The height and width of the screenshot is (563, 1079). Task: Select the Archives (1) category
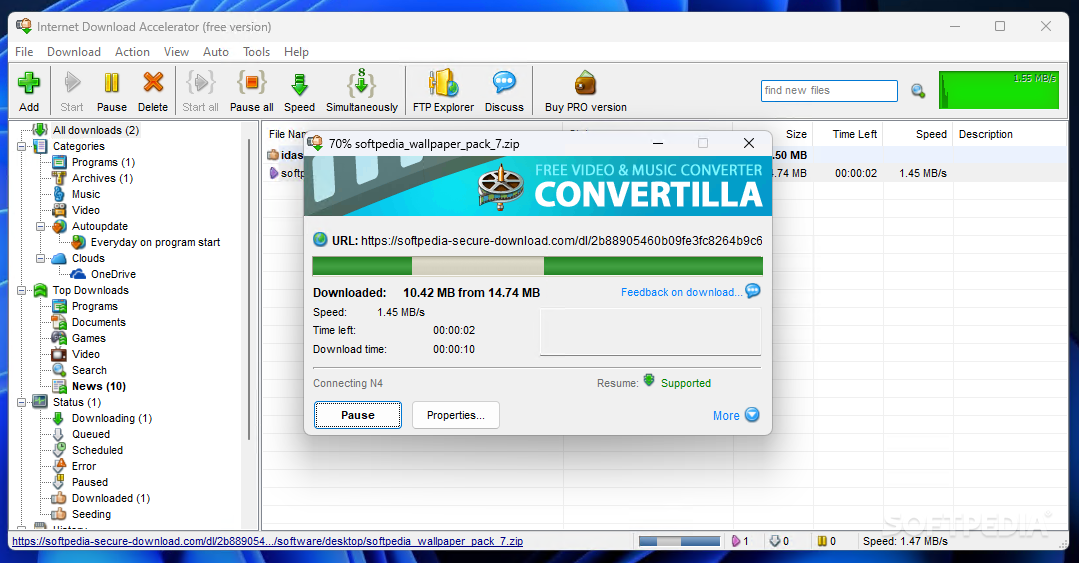click(x=102, y=178)
